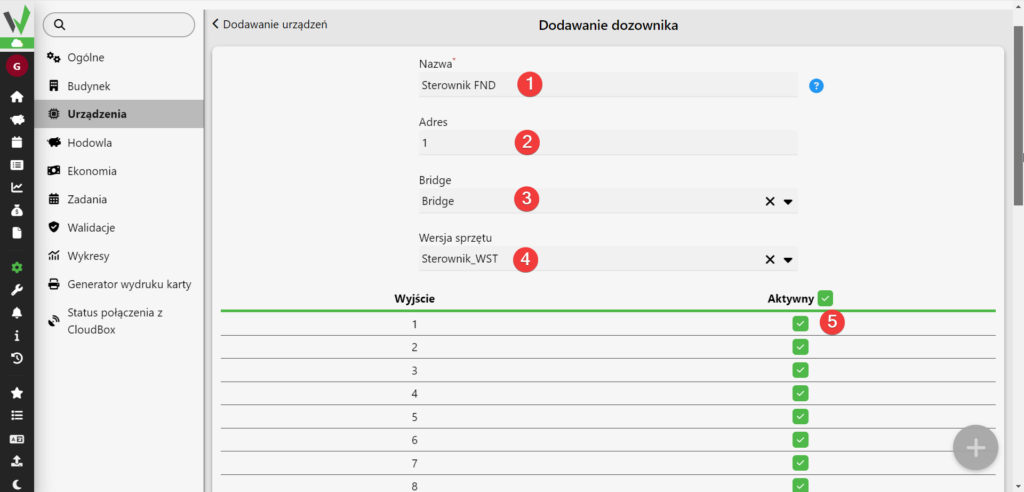Click the notifications bell icon

(17, 313)
